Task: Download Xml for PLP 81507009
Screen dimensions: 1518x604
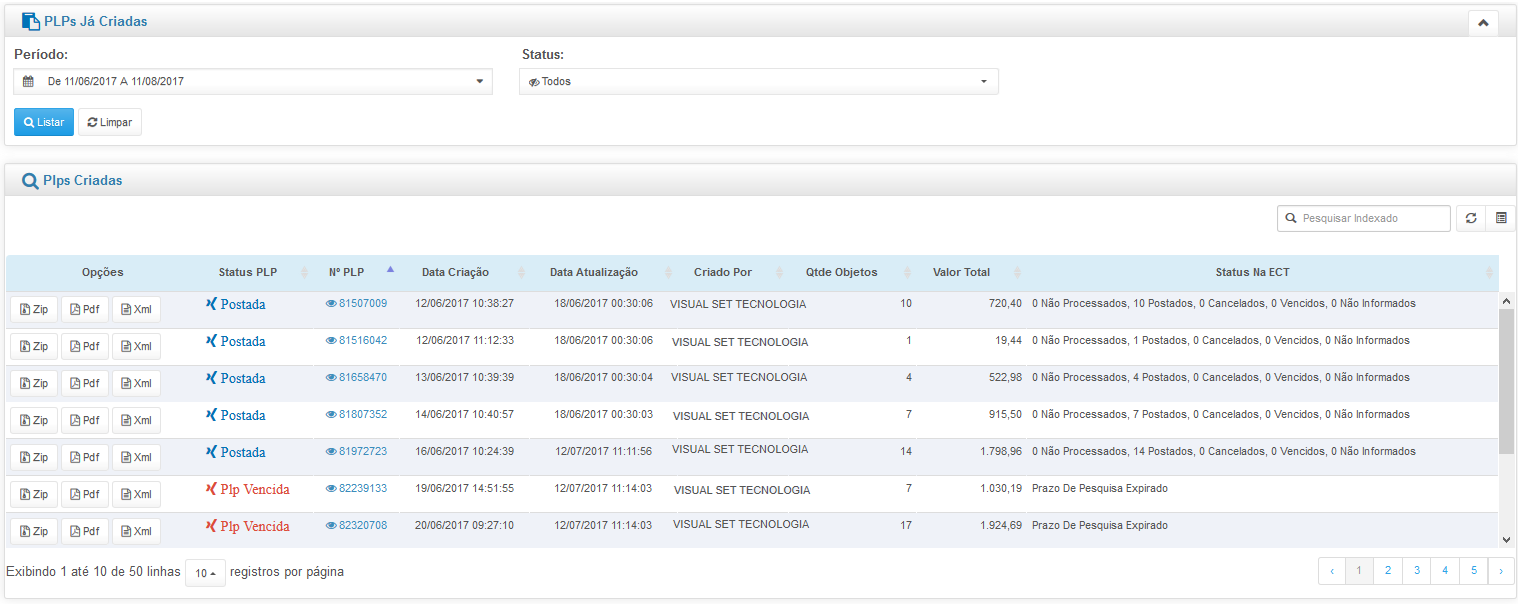Action: coord(136,309)
